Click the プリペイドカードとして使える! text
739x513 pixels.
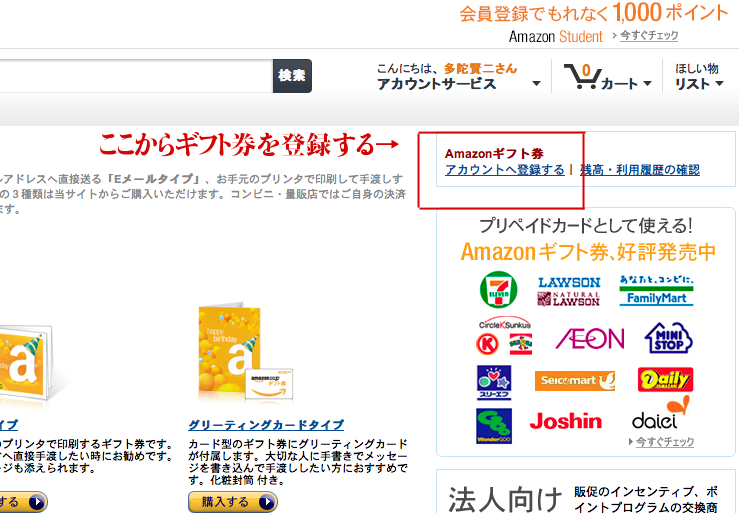tap(586, 226)
